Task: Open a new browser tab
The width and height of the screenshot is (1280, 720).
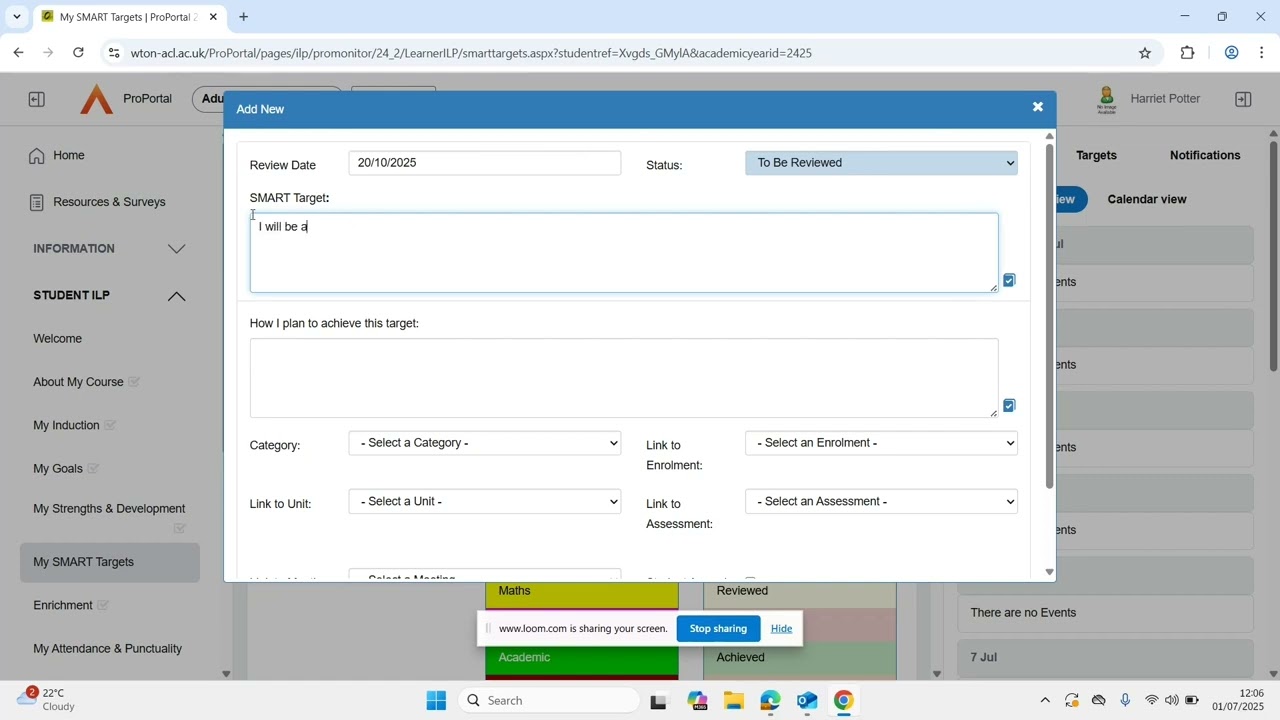Action: 243,17
